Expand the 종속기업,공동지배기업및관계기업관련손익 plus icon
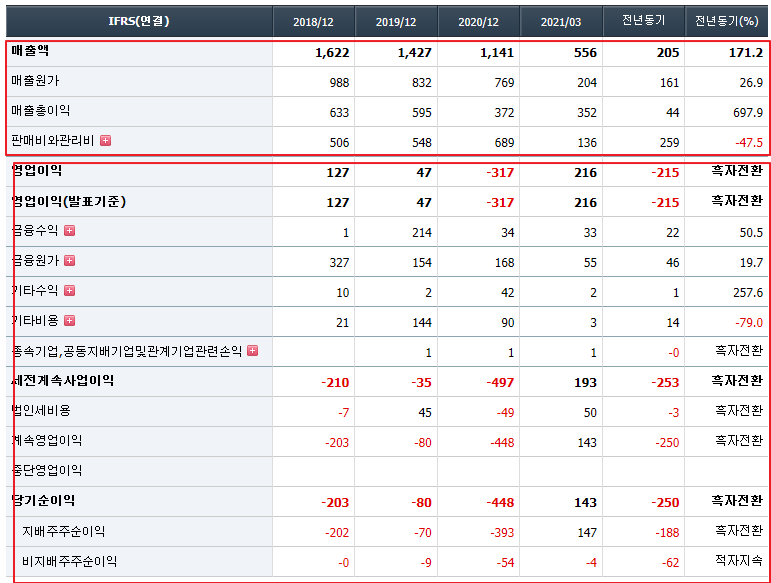This screenshot has height=583, width=771. [252, 351]
